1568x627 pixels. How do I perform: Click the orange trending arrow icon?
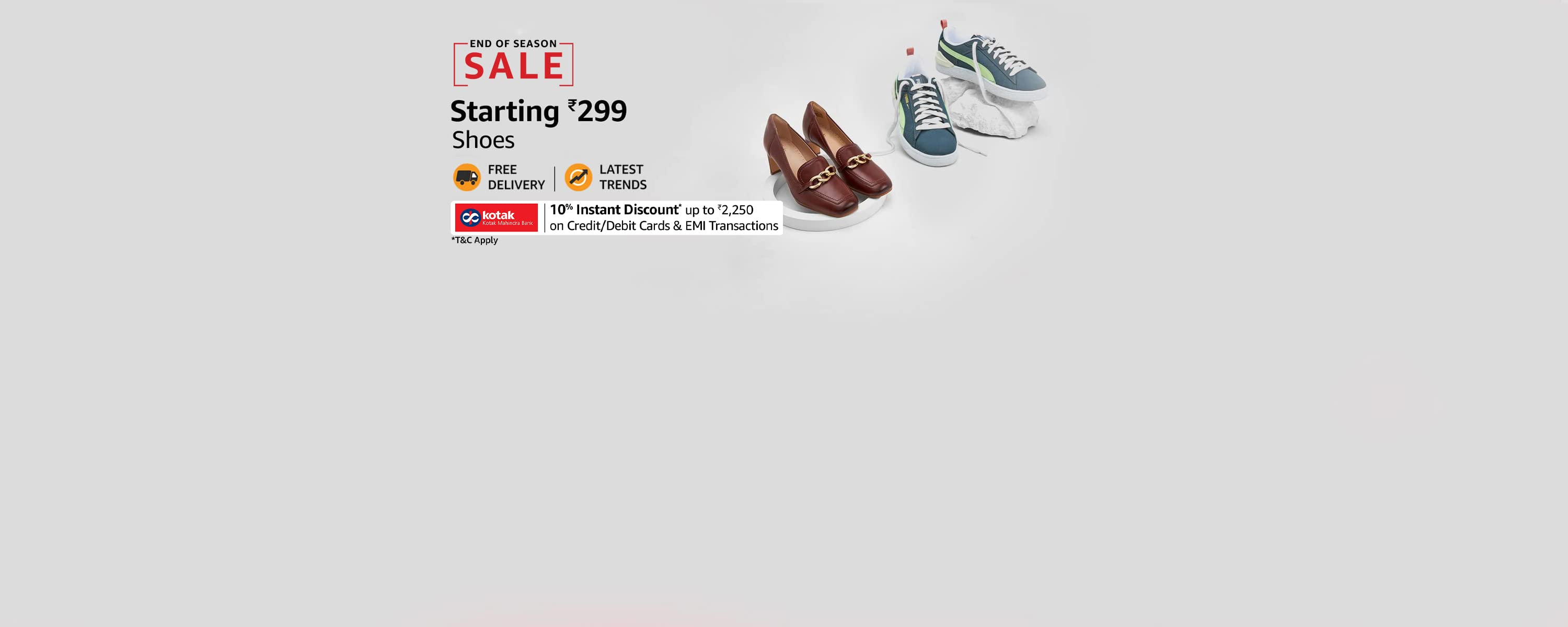[578, 177]
